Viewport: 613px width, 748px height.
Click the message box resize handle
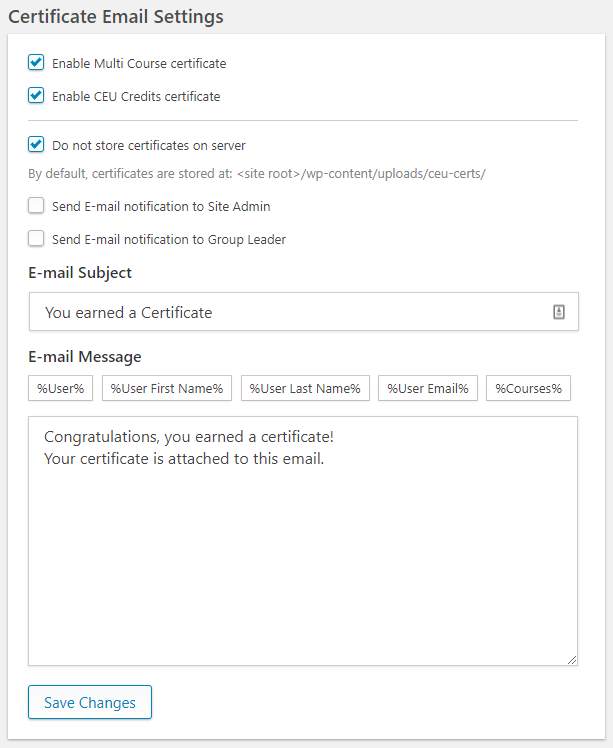click(572, 659)
